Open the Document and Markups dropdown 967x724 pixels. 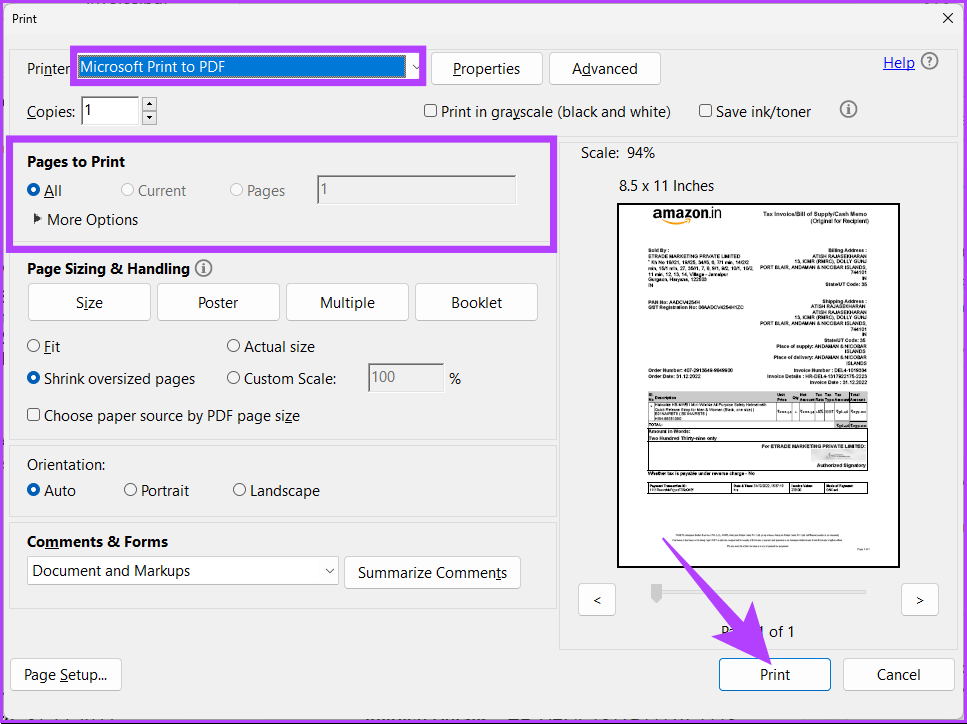(183, 571)
